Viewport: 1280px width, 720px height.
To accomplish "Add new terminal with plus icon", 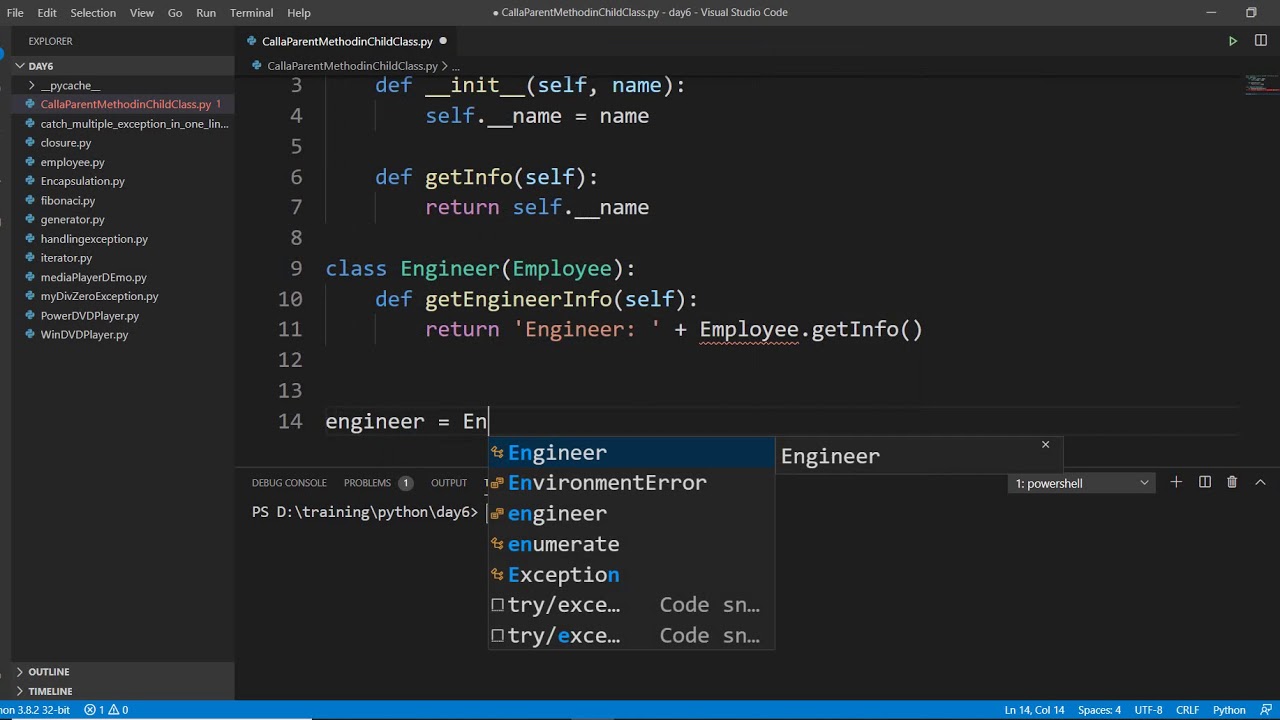I will pos(1176,482).
